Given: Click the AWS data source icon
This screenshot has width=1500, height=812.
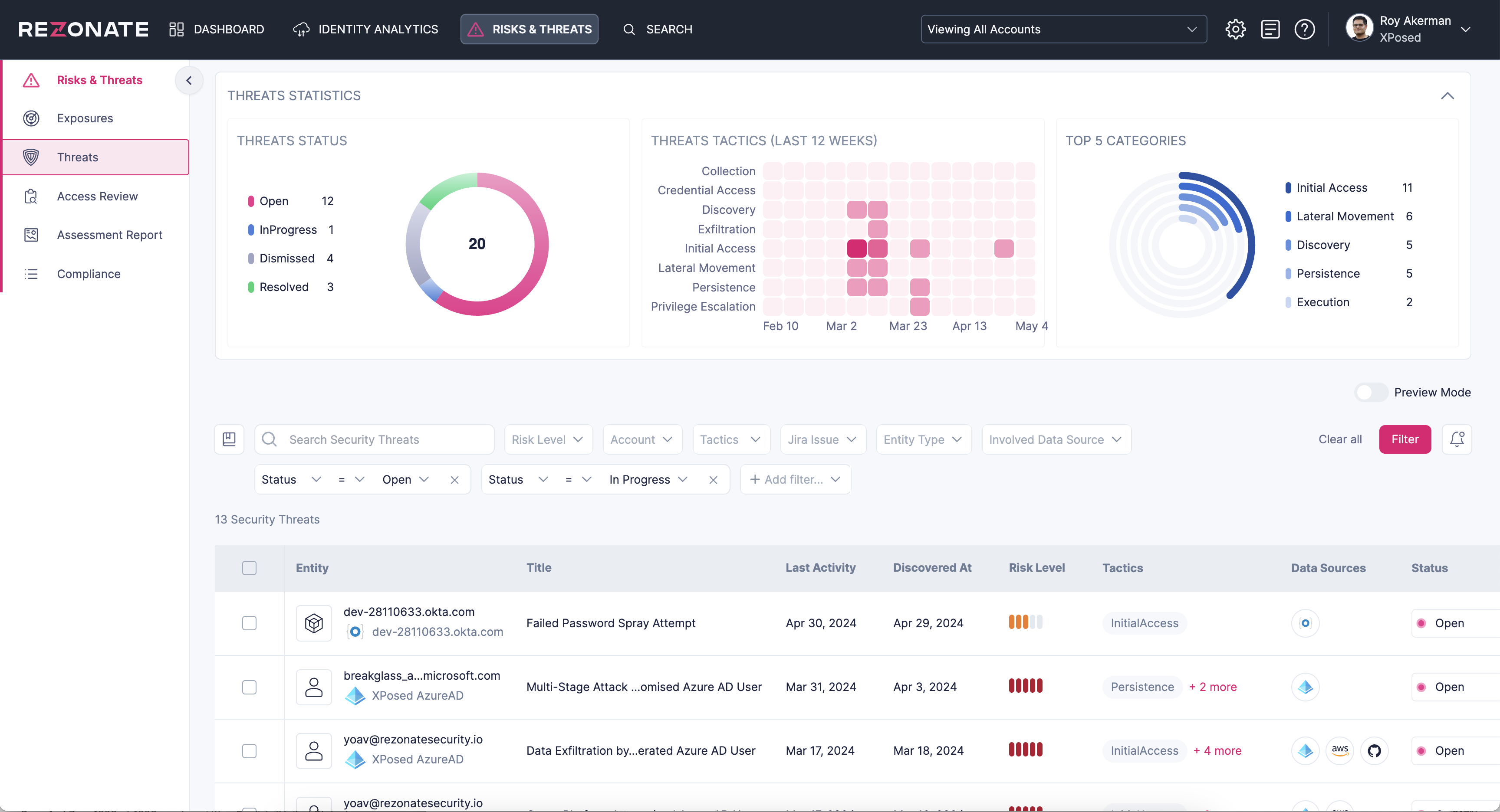Looking at the screenshot, I should point(1340,751).
